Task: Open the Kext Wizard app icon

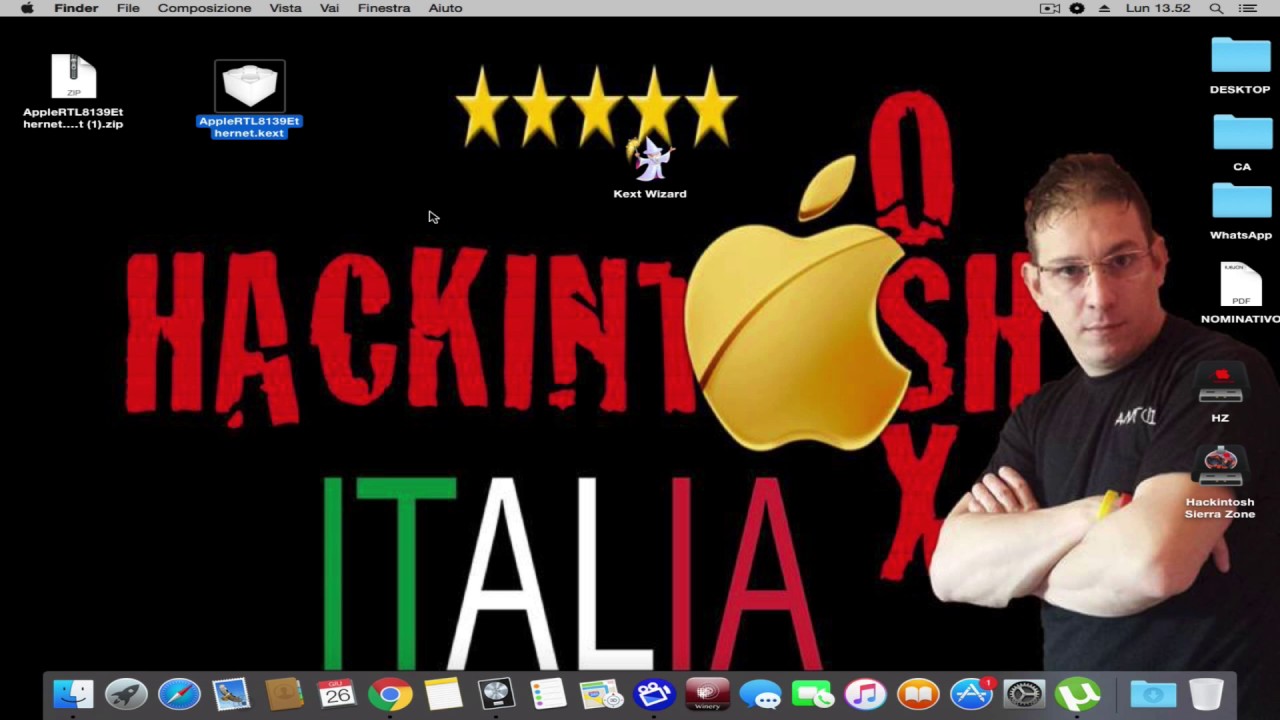Action: pyautogui.click(x=650, y=160)
